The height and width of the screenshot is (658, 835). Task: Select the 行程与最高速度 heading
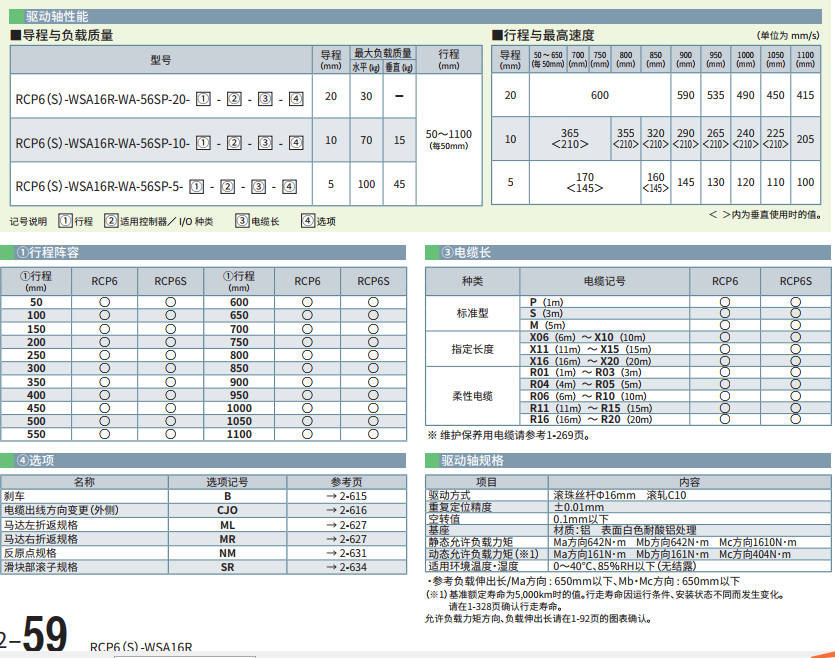click(x=543, y=36)
